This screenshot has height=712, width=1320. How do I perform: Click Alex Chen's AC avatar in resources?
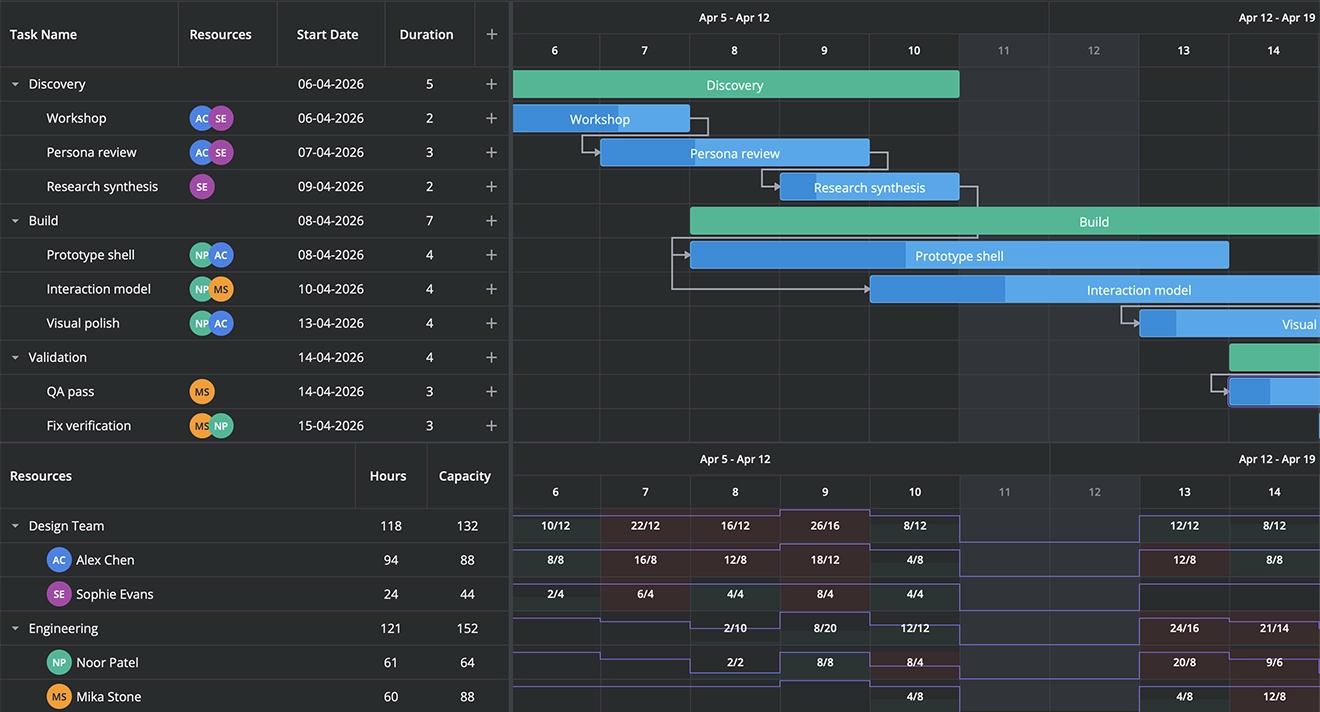point(59,560)
